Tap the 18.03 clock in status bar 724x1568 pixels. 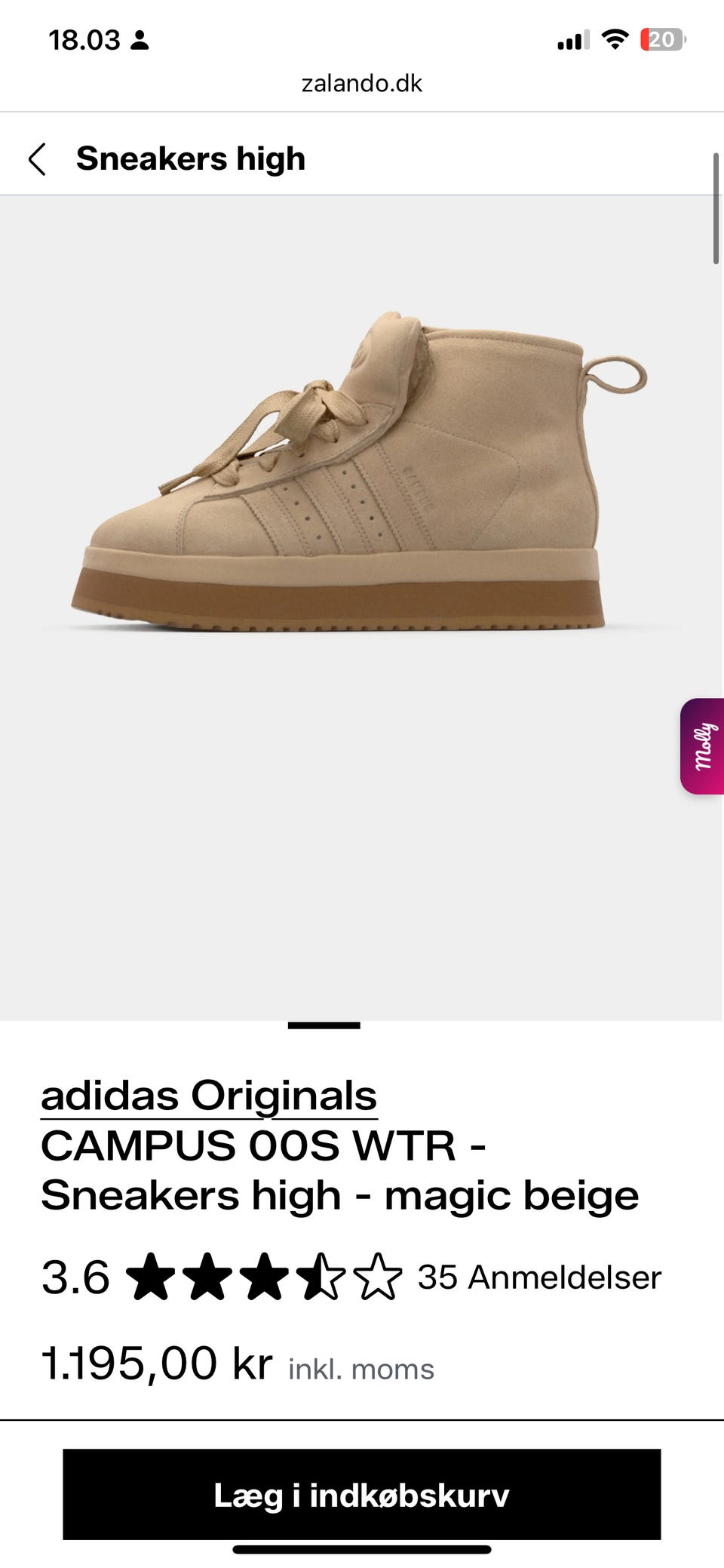point(84,40)
